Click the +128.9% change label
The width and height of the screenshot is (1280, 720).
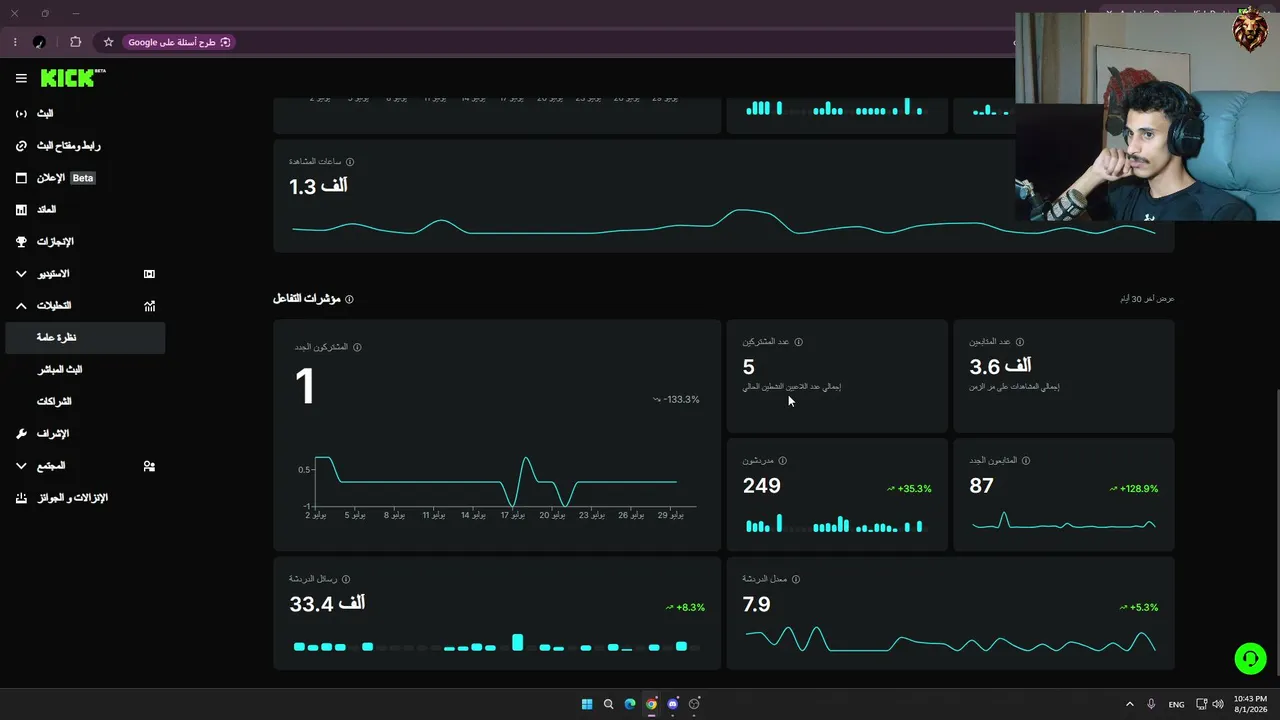click(x=1133, y=489)
